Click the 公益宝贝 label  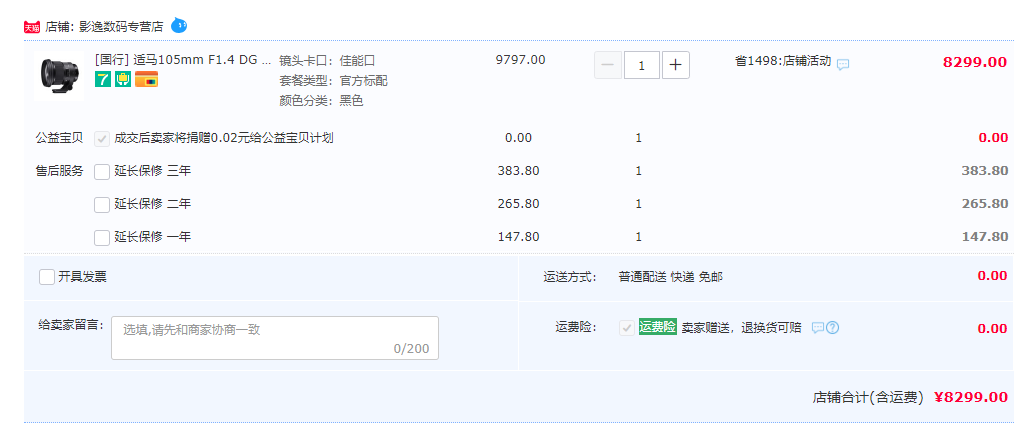point(59,139)
